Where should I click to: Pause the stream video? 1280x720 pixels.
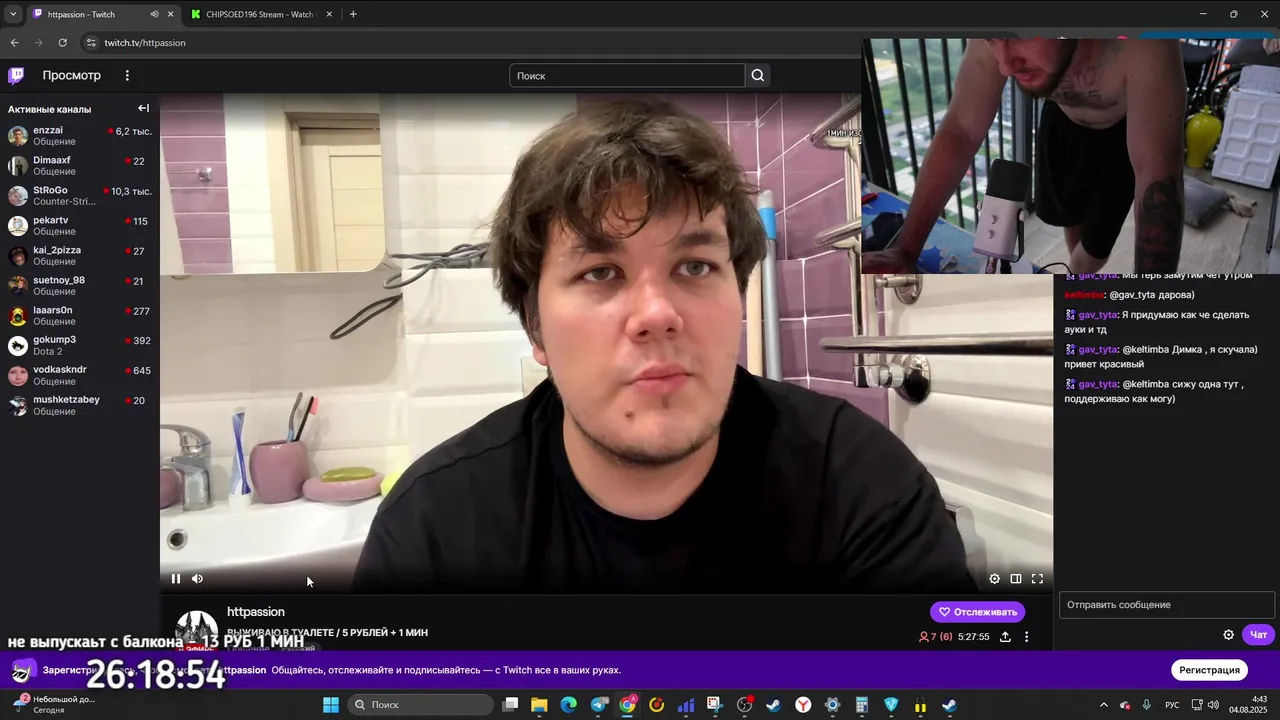pyautogui.click(x=176, y=578)
